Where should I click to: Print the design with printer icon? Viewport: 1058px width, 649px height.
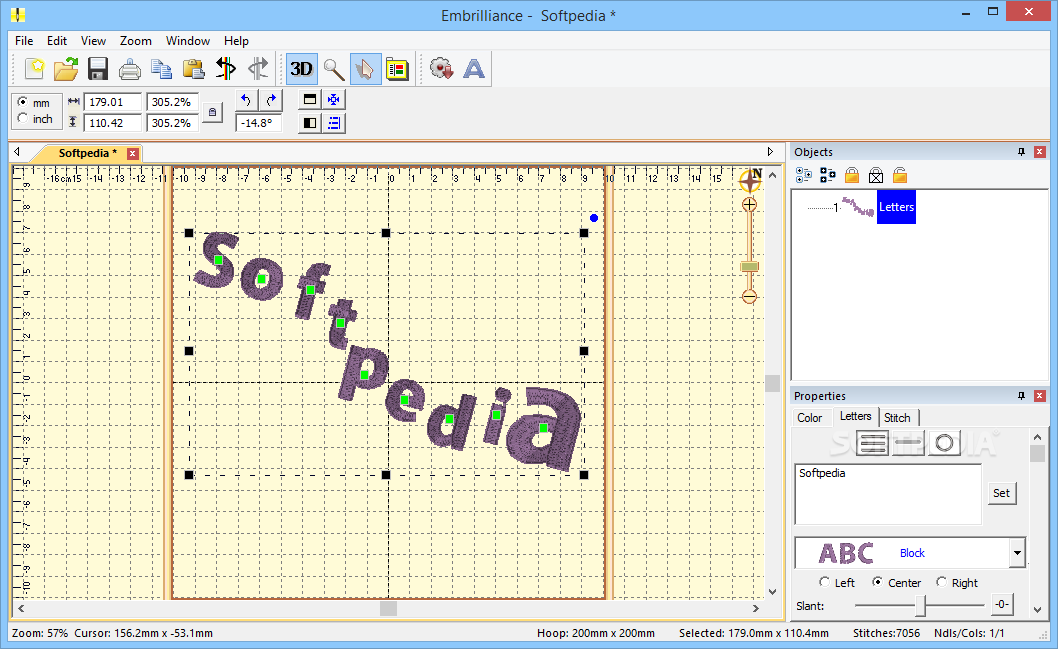click(x=130, y=69)
